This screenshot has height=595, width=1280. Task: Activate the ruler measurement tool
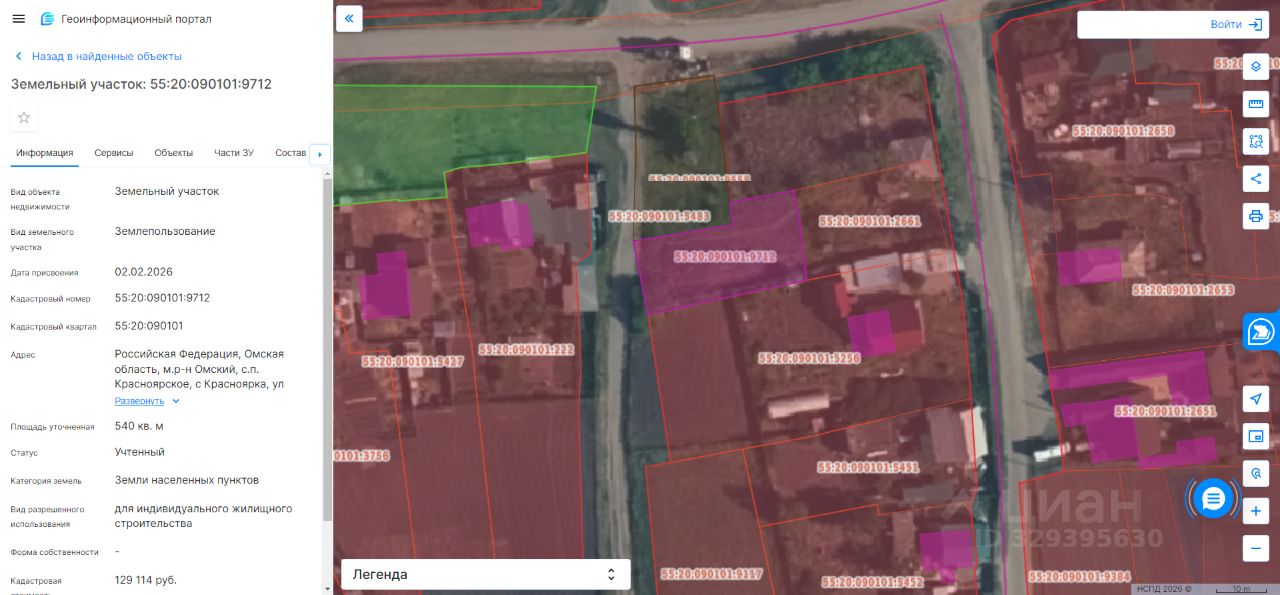pyautogui.click(x=1256, y=104)
